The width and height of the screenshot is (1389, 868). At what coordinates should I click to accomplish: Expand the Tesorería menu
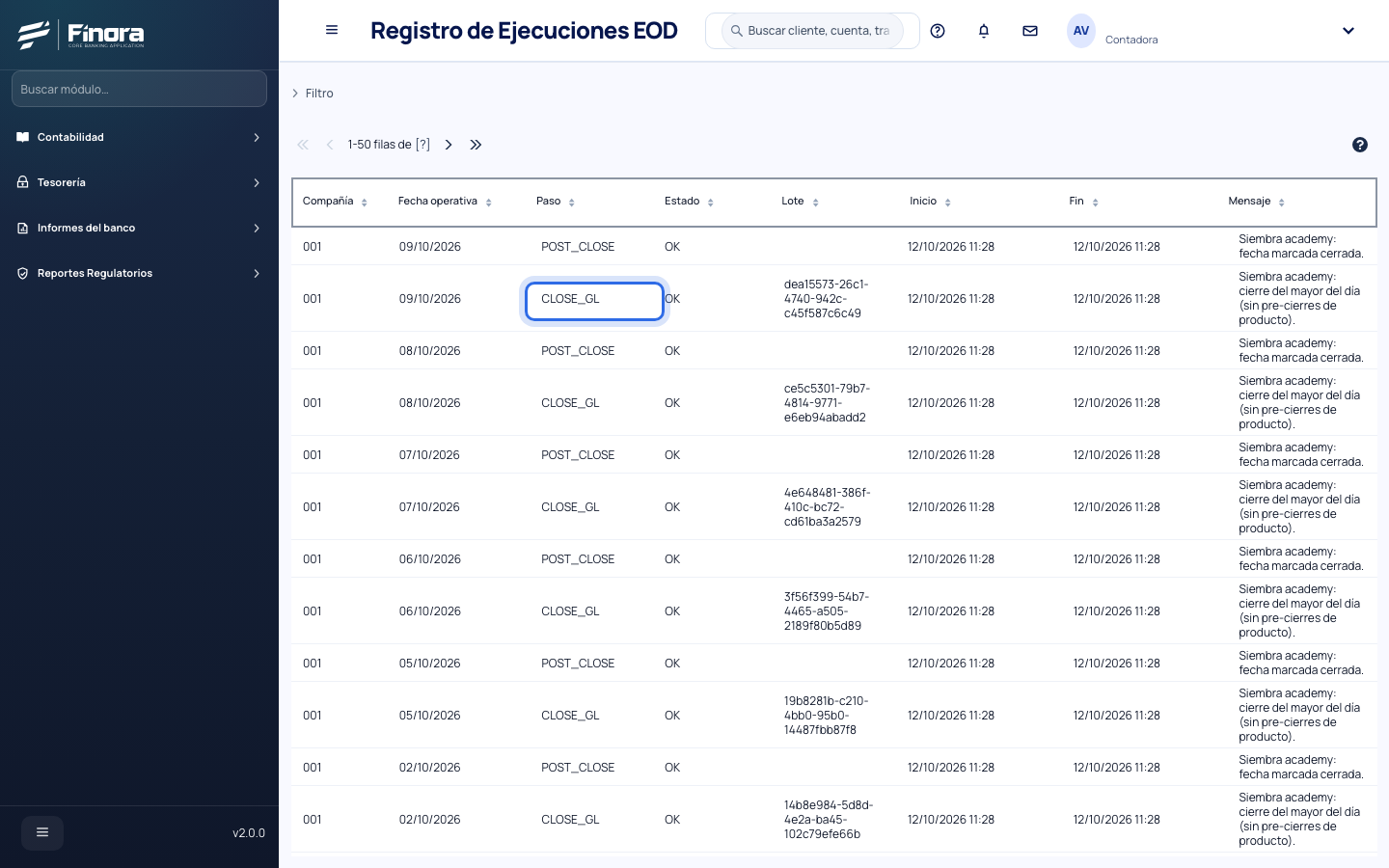(x=139, y=182)
